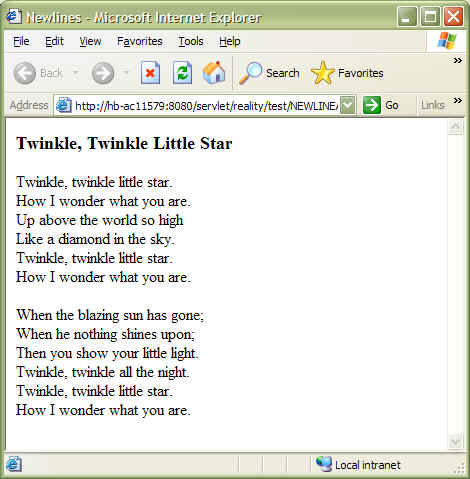Click the scrollbar down arrow
This screenshot has height=479, width=470.
click(455, 442)
